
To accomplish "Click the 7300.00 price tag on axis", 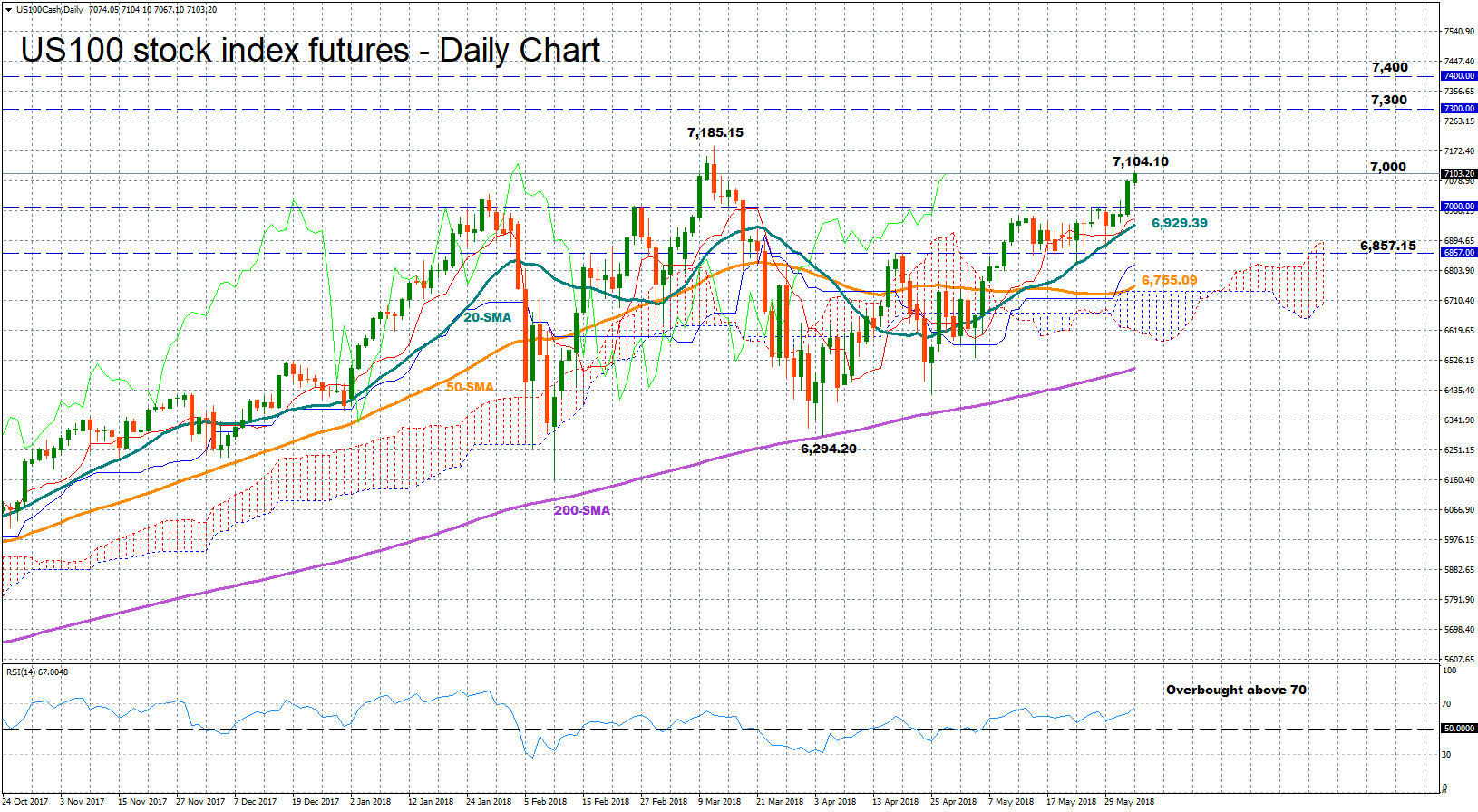I will pos(1459,109).
